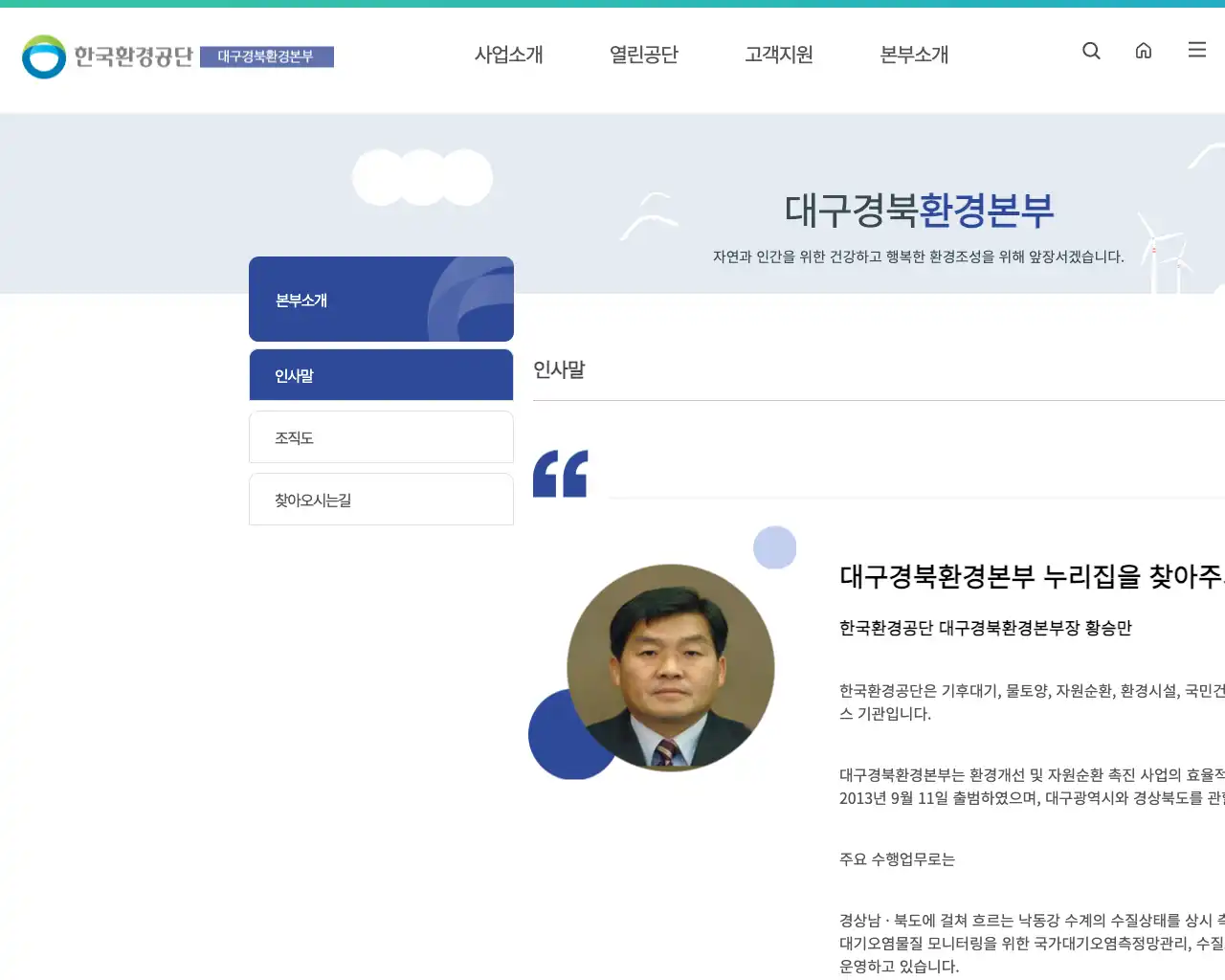Open the 찾아오시는길 page from sidebar
Image resolution: width=1225 pixels, height=980 pixels.
tap(381, 499)
